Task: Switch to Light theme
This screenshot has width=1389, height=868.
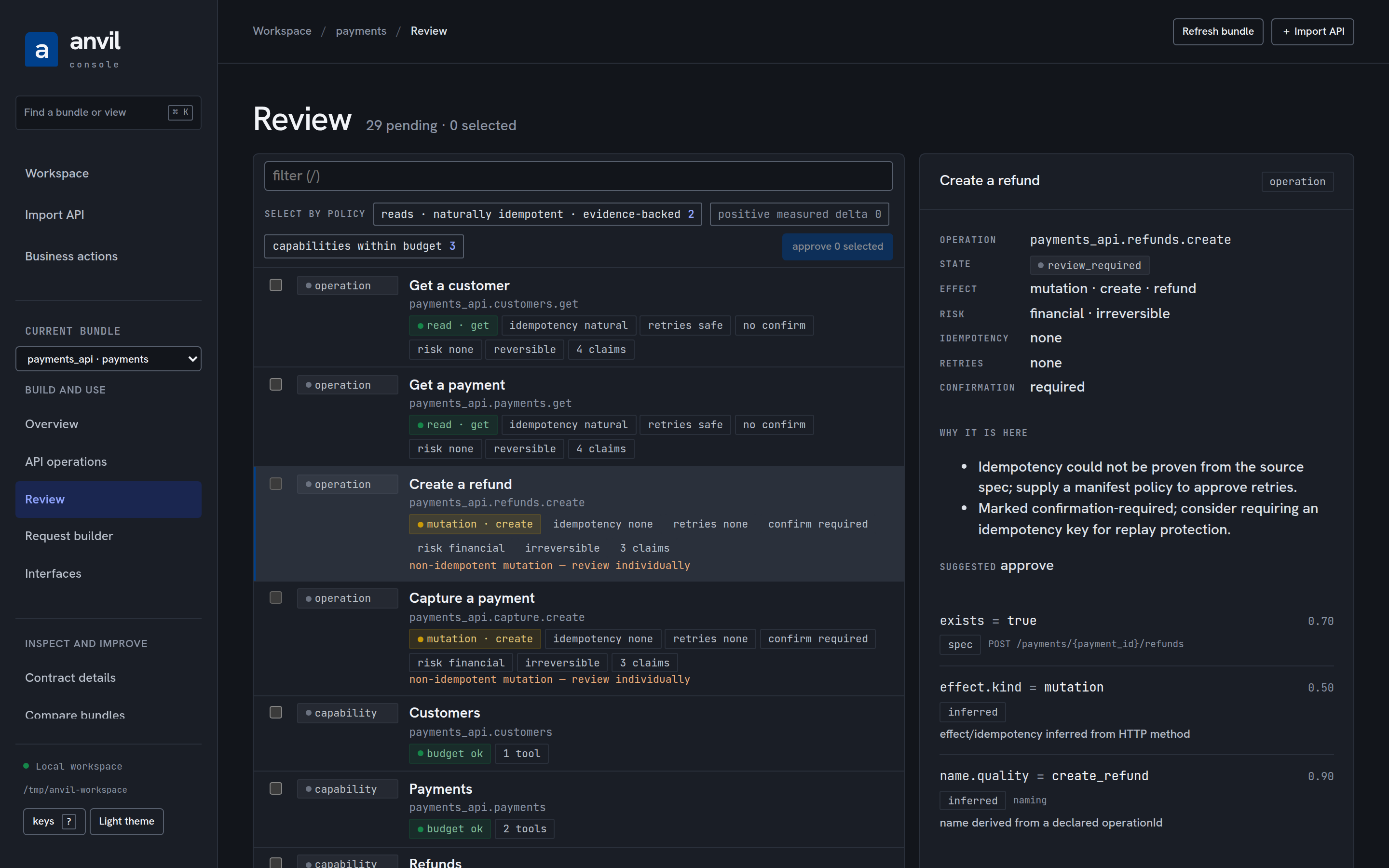Action: 127,822
